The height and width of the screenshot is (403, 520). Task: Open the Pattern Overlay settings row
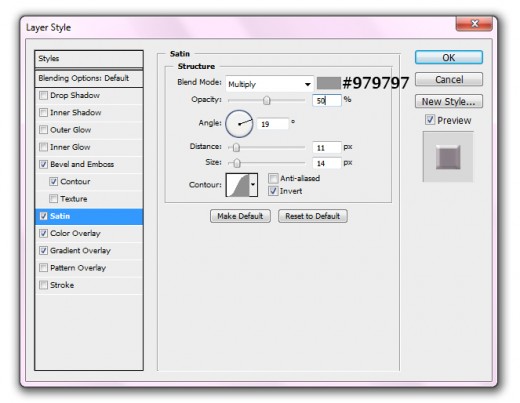pos(89,268)
